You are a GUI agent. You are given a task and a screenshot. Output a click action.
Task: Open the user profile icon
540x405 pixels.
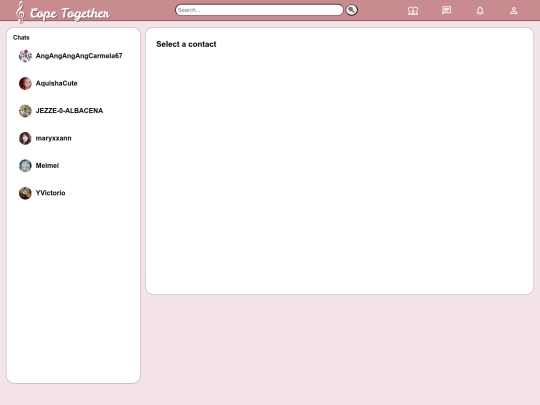click(513, 11)
